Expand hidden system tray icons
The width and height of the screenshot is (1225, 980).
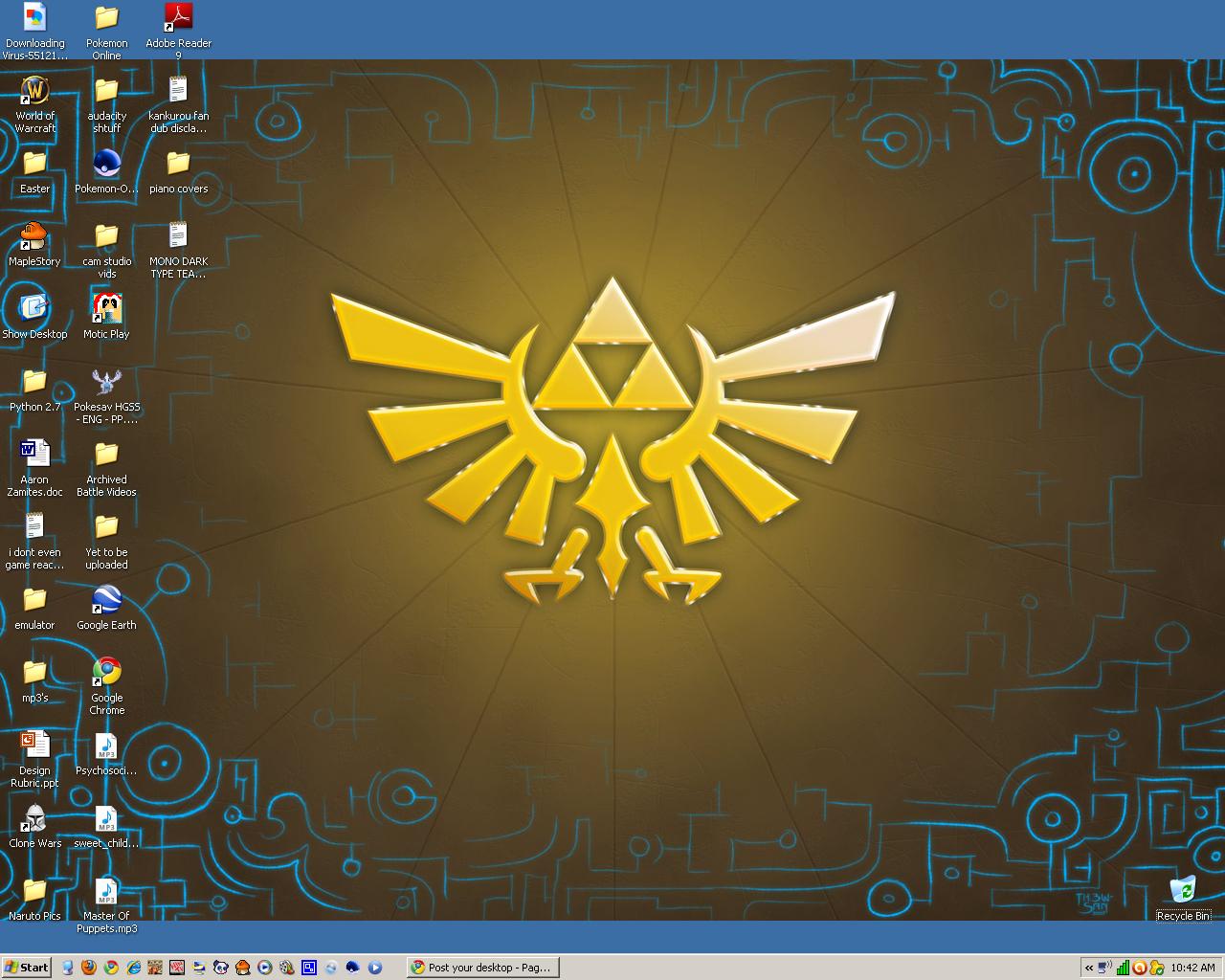pos(1088,968)
